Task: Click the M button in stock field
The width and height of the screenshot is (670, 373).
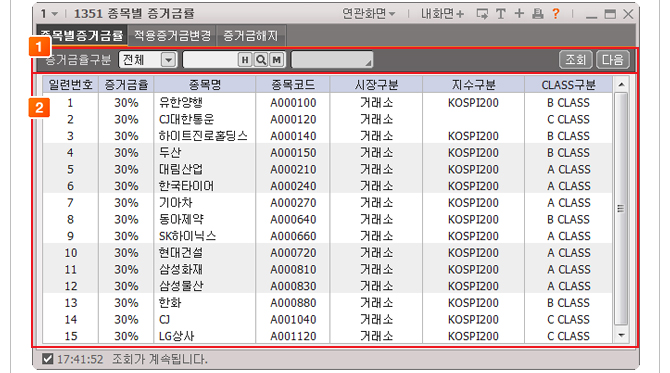Action: (277, 60)
